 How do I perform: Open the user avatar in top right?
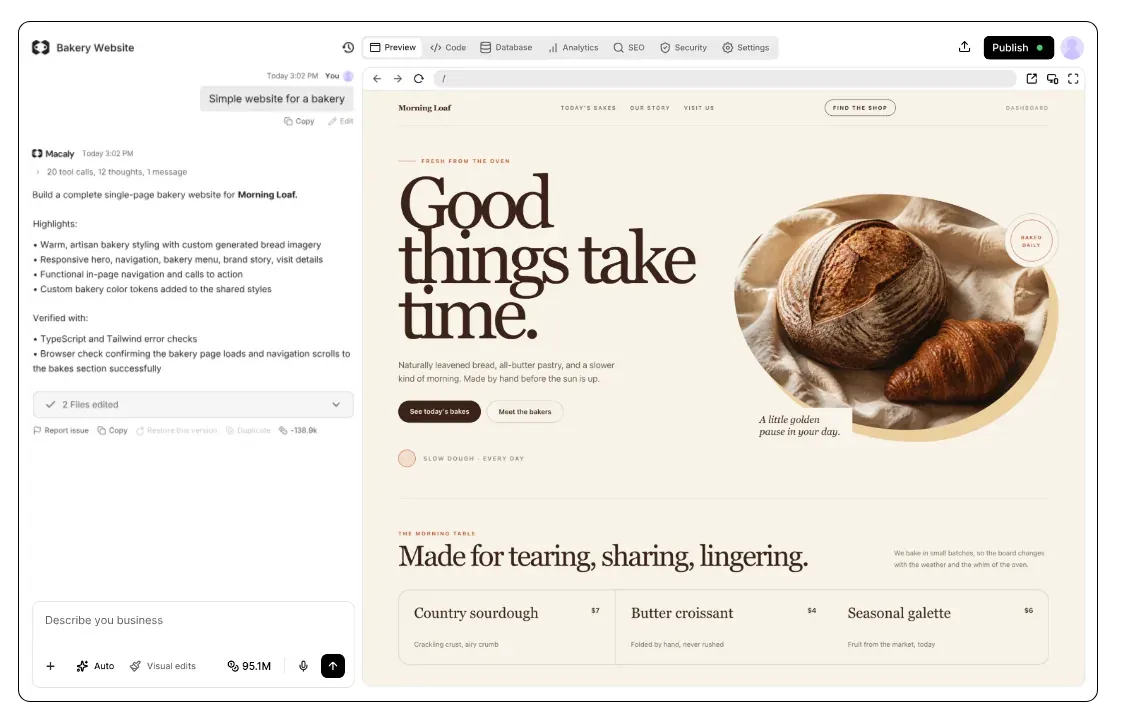point(1072,47)
